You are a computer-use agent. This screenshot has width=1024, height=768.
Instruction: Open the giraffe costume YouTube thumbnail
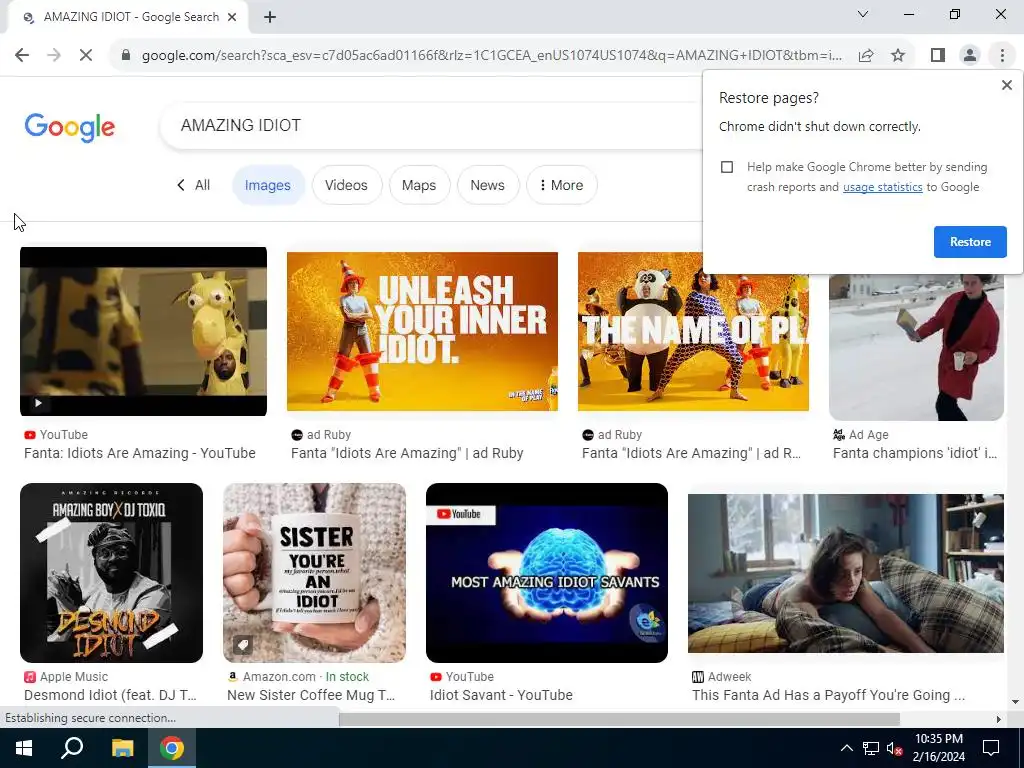click(x=143, y=331)
